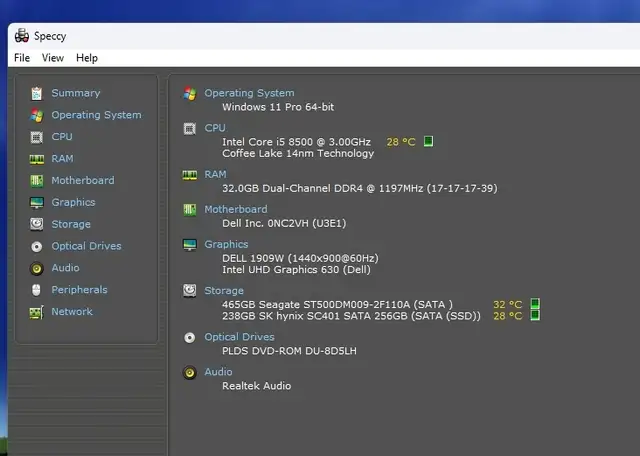Click the Storage hard drive icon in sidebar
The image size is (640, 456).
36,224
